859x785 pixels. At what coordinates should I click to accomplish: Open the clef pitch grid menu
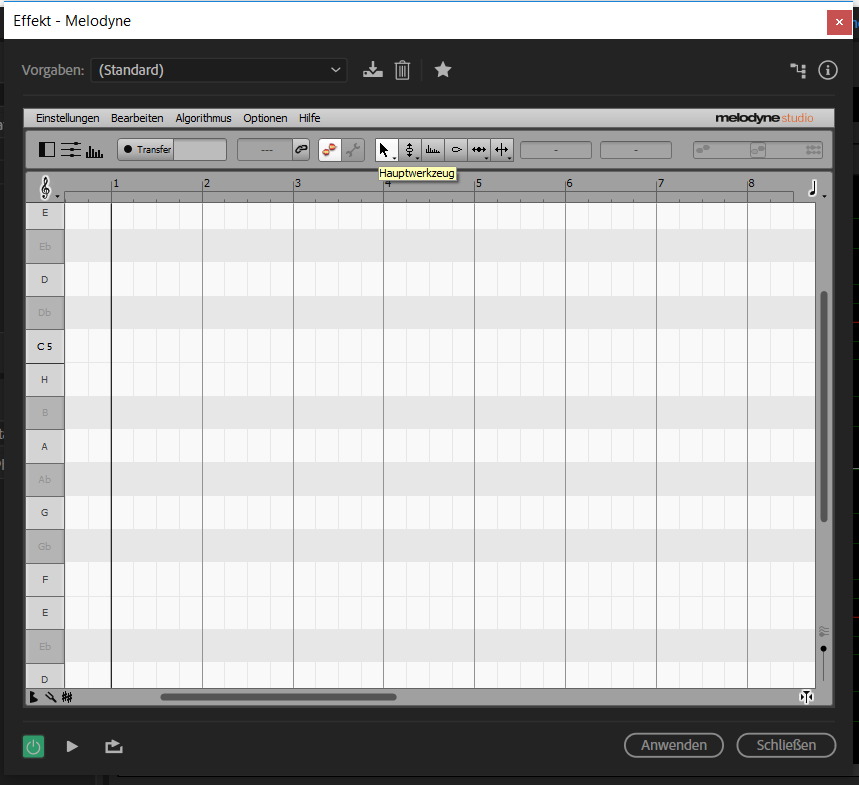tap(47, 188)
